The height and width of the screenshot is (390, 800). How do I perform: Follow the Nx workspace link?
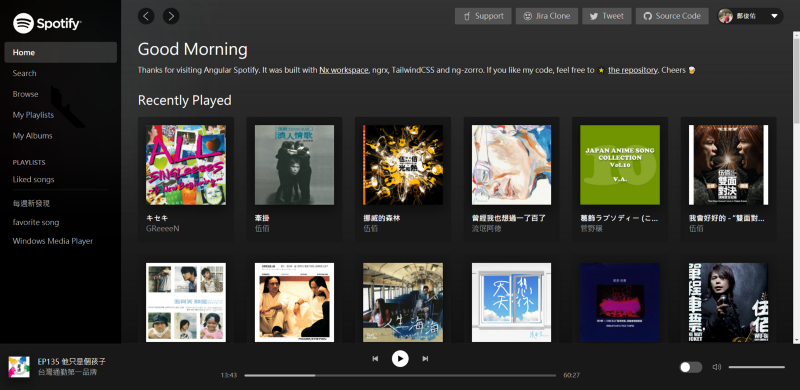[344, 70]
